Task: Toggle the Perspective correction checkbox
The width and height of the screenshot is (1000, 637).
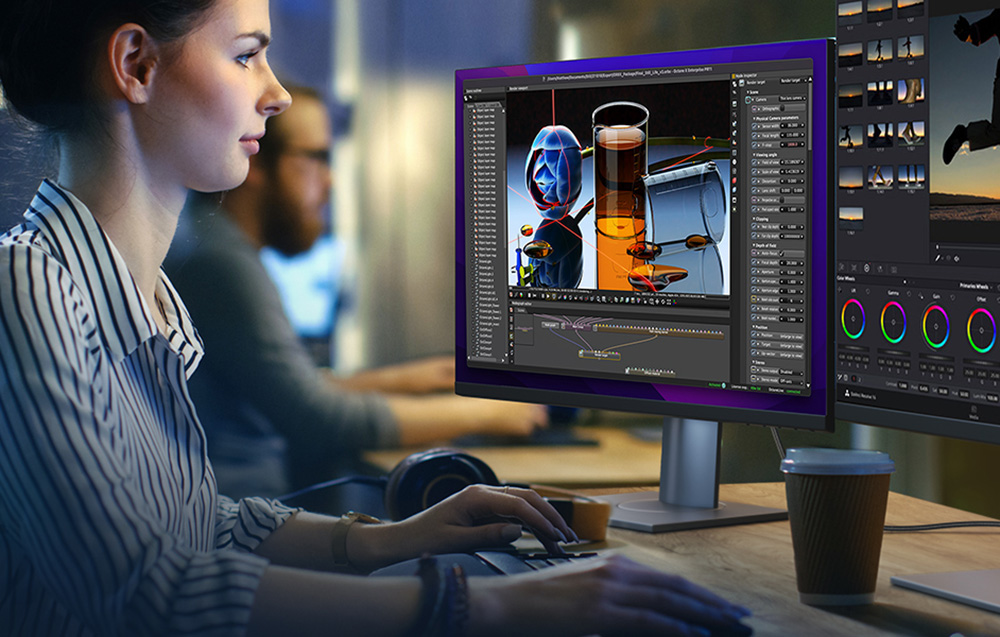Action: [783, 200]
